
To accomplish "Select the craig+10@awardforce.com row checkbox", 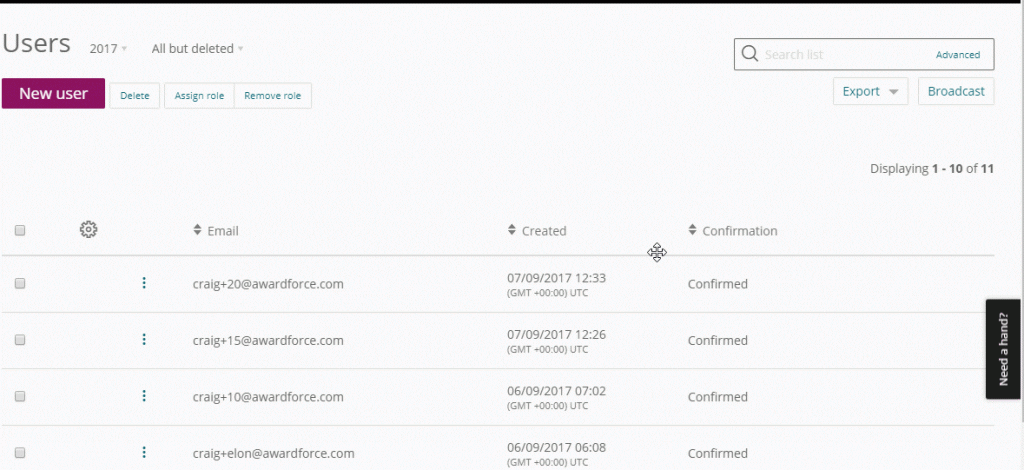I will click(x=20, y=397).
